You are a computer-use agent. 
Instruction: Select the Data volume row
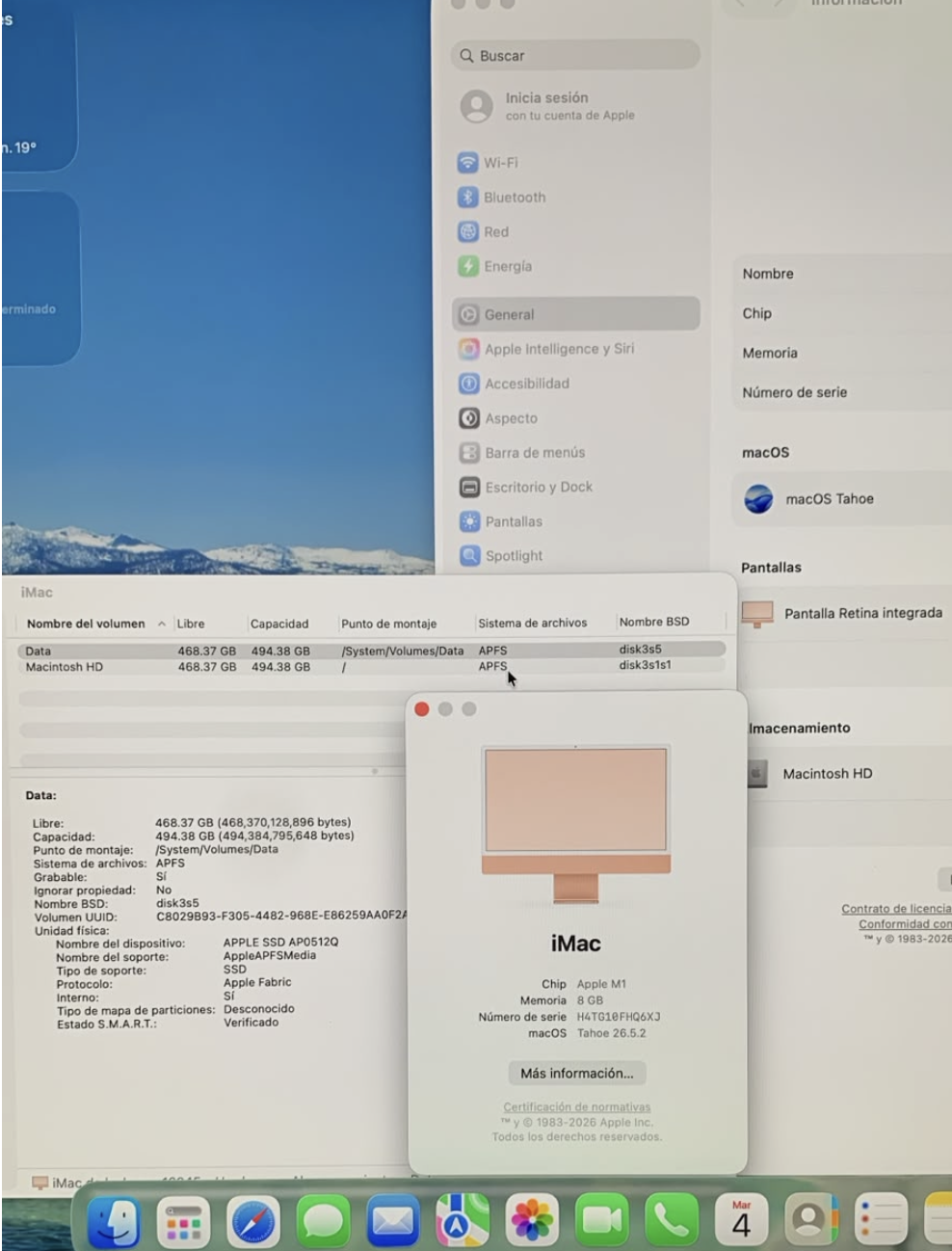pos(371,651)
